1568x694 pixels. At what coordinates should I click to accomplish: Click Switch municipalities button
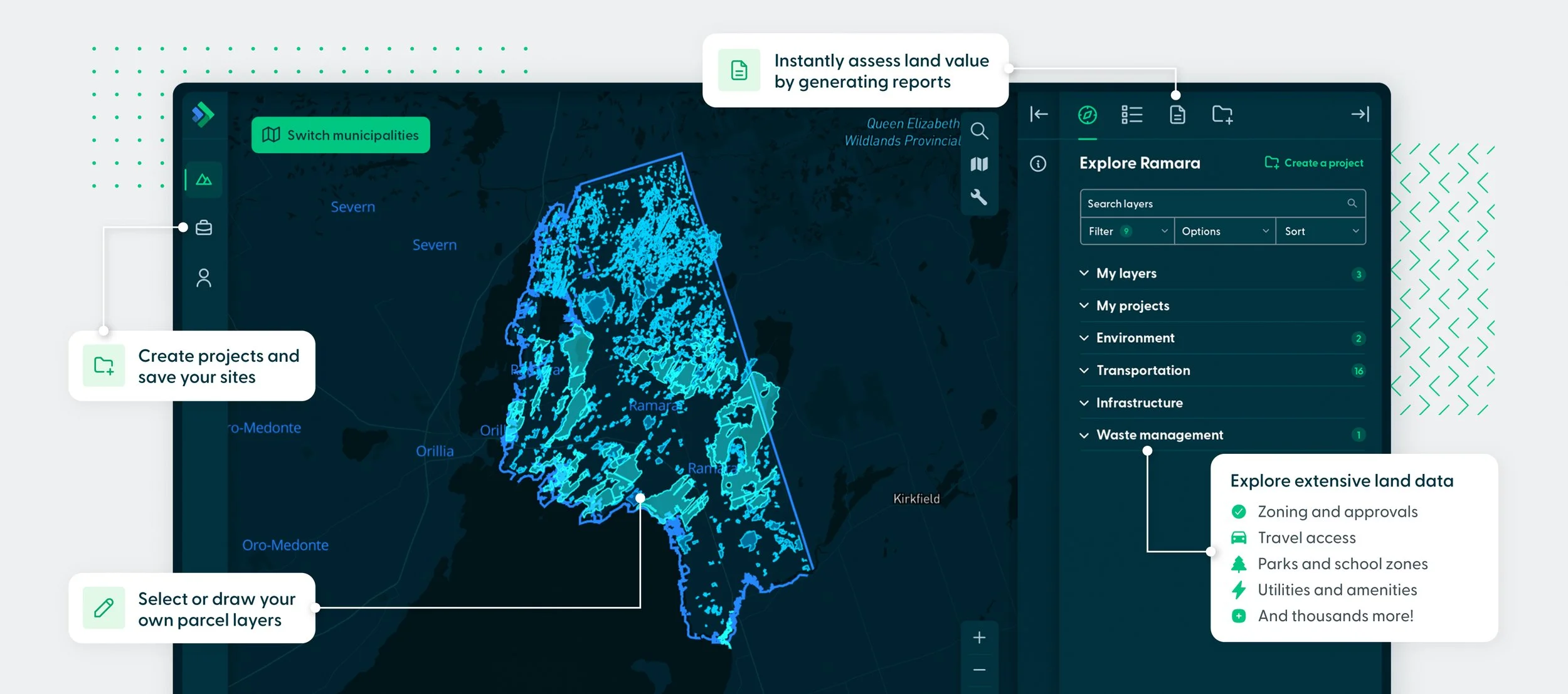point(341,135)
